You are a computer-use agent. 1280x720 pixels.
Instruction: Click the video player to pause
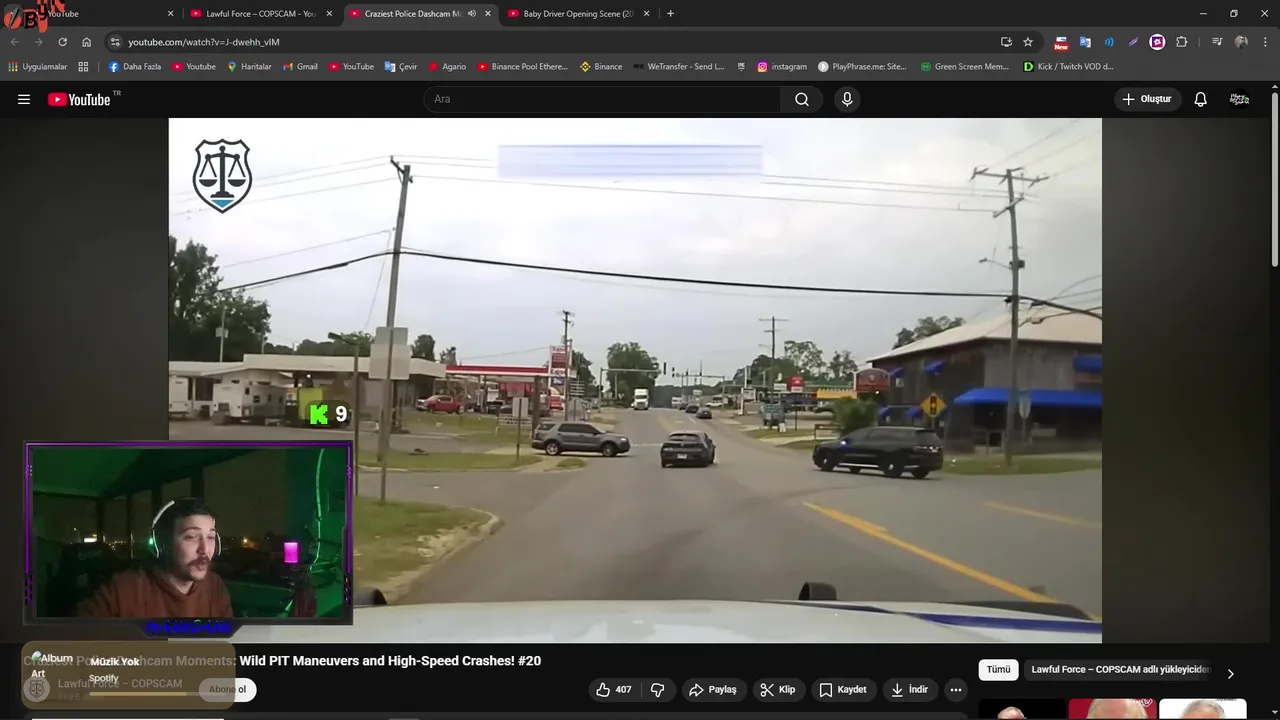[x=635, y=380]
